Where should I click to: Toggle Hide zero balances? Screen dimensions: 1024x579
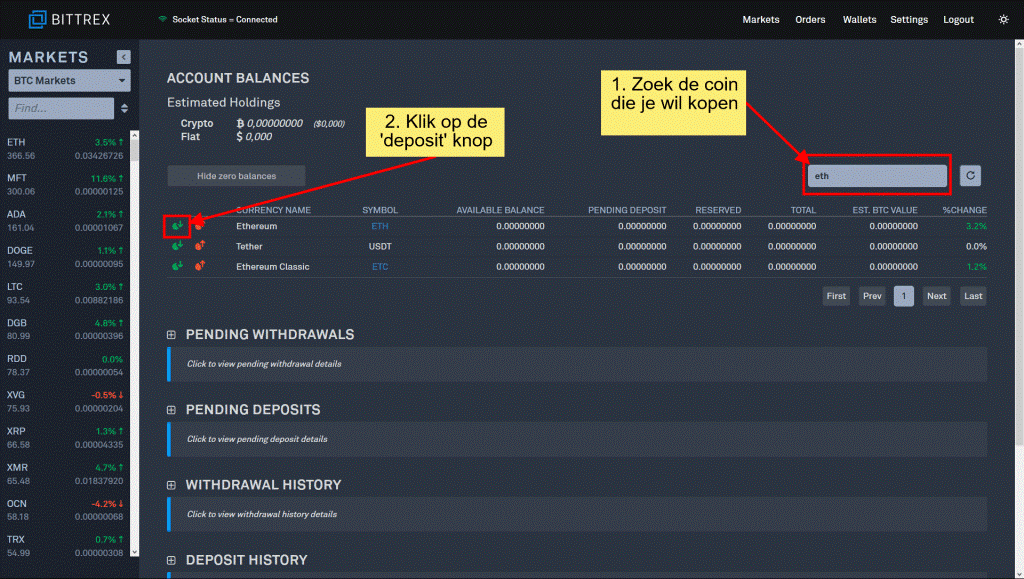coord(236,176)
